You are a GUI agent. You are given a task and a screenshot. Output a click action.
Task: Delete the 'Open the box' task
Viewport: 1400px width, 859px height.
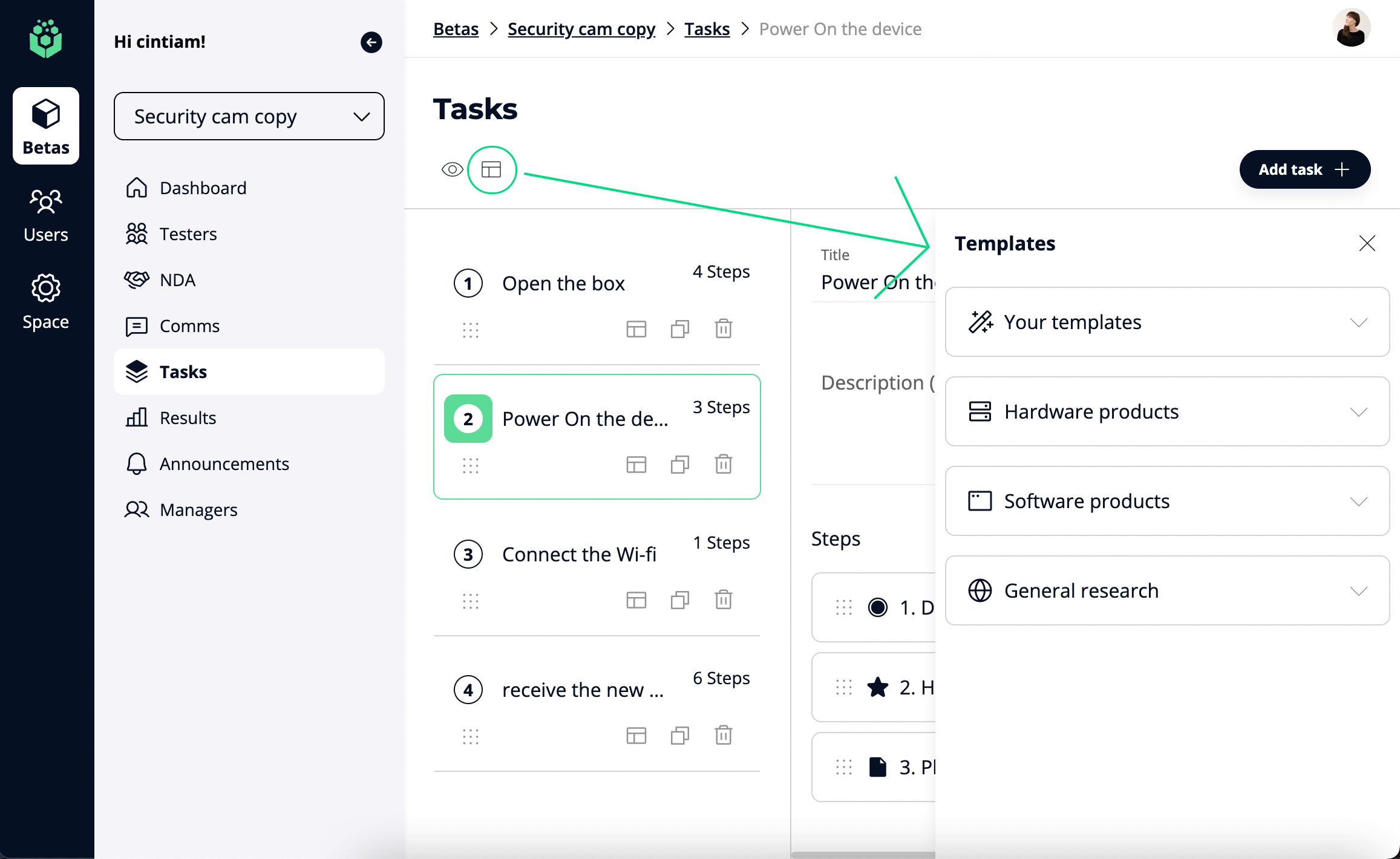point(723,328)
